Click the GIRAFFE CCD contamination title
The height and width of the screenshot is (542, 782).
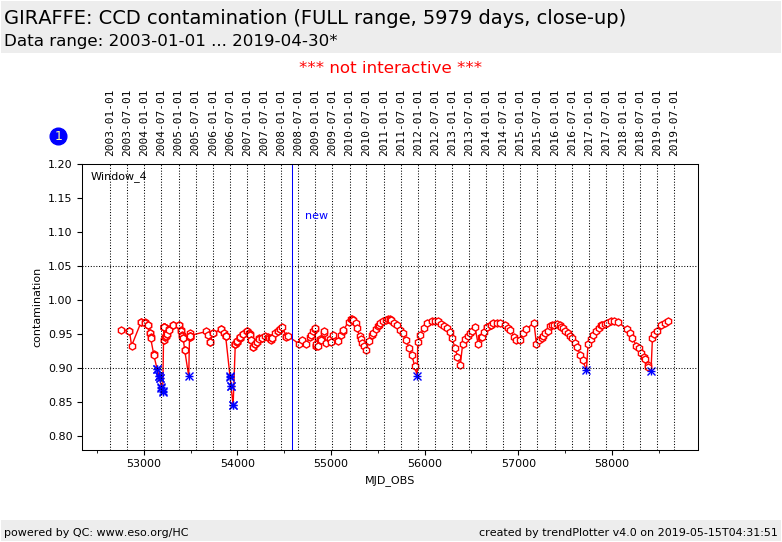(315, 18)
